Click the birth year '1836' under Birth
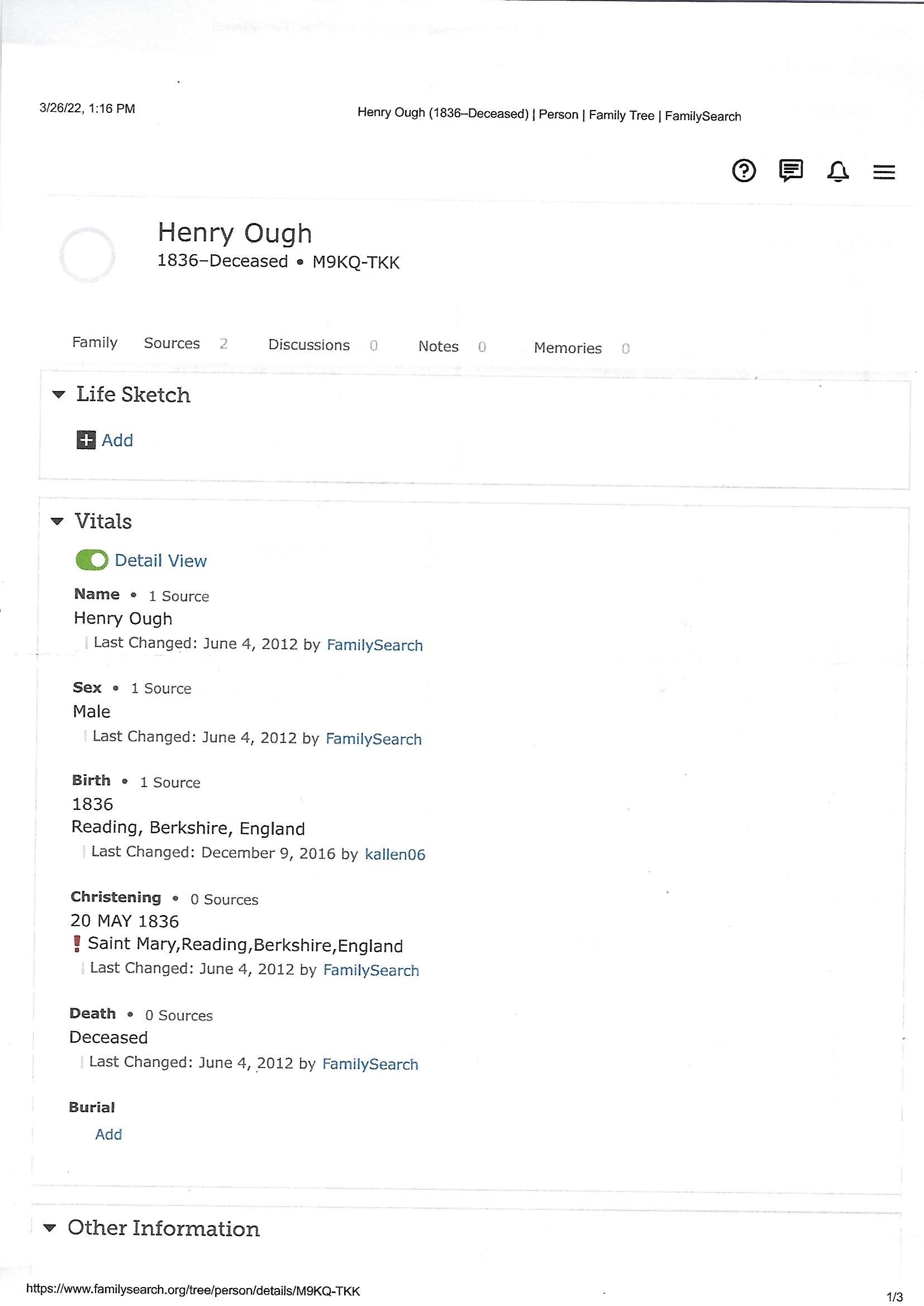This screenshot has height=1306, width=924. pyautogui.click(x=92, y=804)
